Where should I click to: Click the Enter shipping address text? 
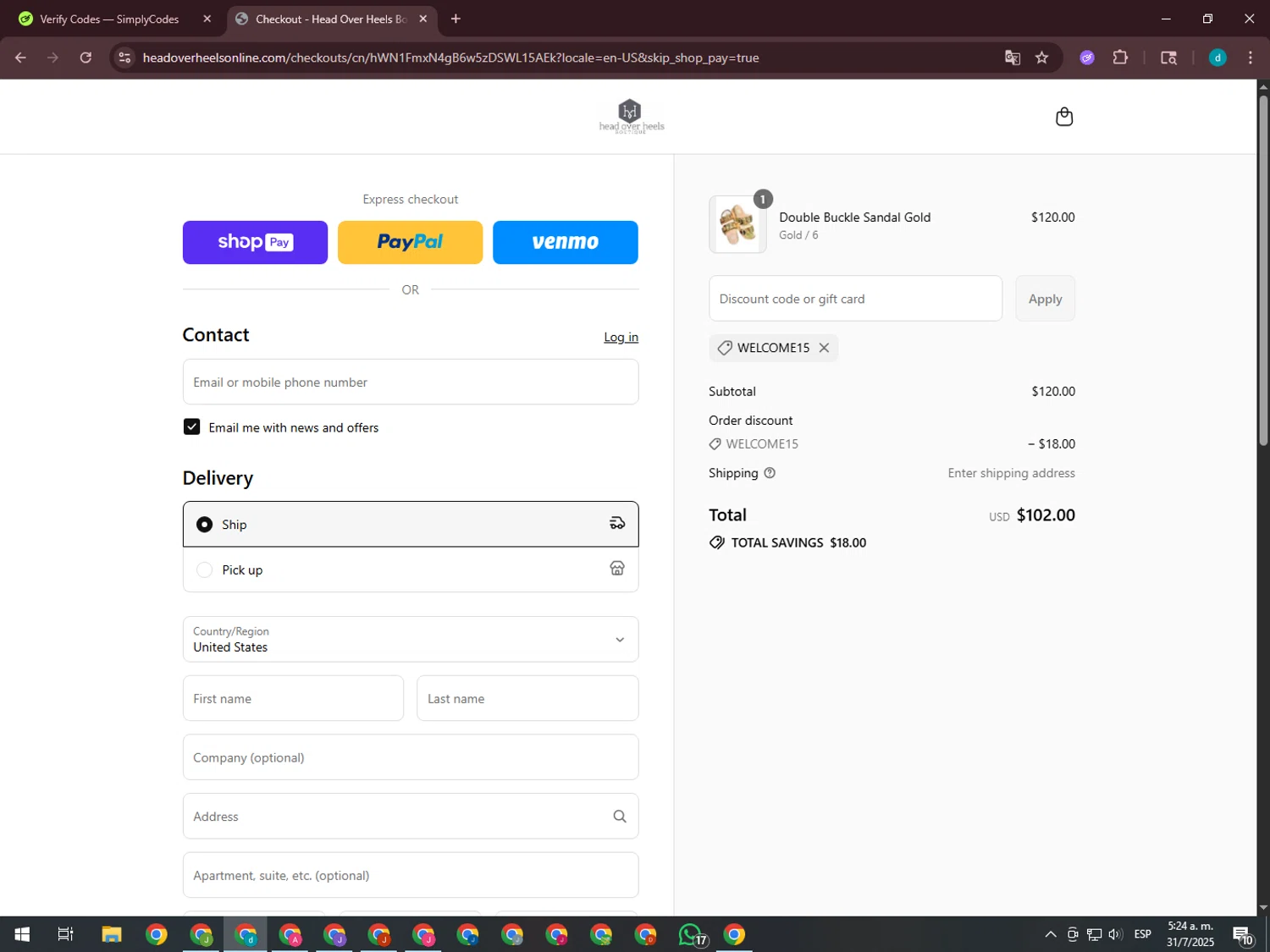tap(1011, 473)
